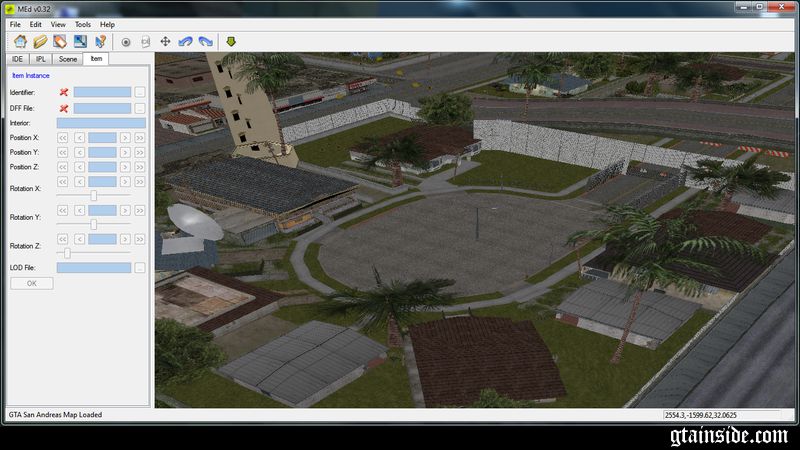Click coordinates readout in status bar
The image size is (800, 450).
click(701, 415)
